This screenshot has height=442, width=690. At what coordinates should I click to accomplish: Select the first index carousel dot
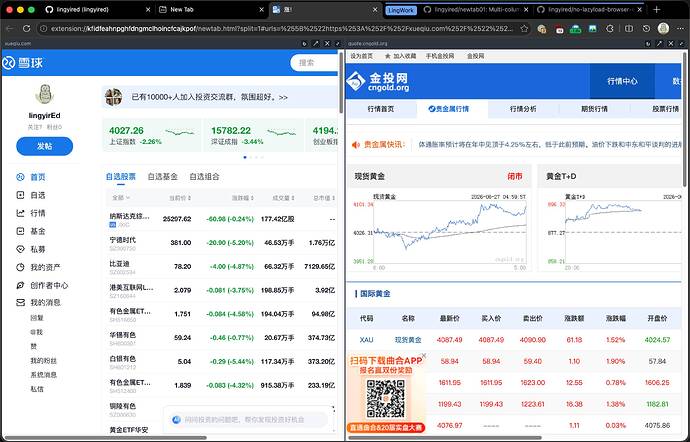pyautogui.click(x=245, y=157)
